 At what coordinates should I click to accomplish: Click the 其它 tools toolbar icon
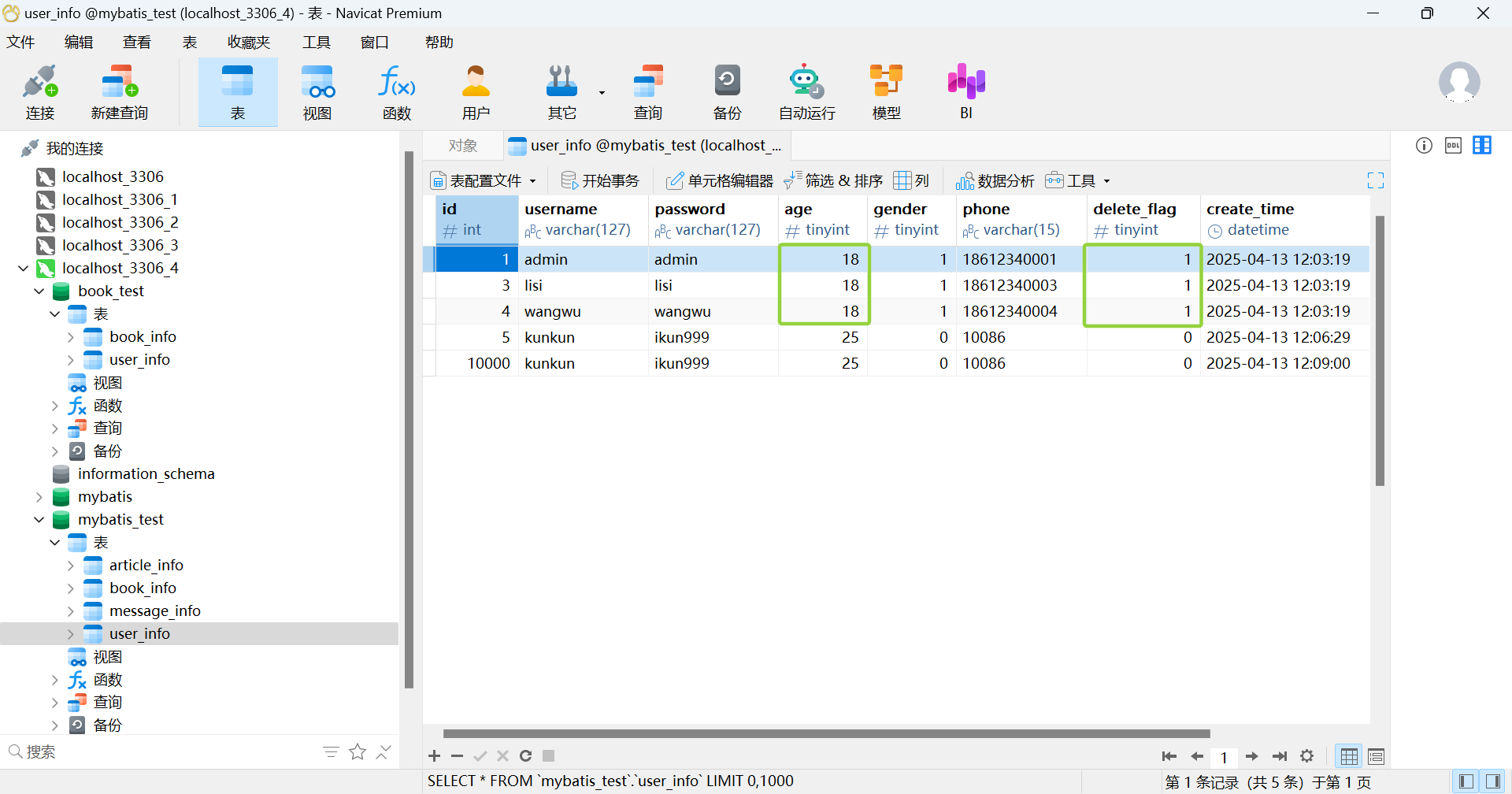[x=562, y=93]
